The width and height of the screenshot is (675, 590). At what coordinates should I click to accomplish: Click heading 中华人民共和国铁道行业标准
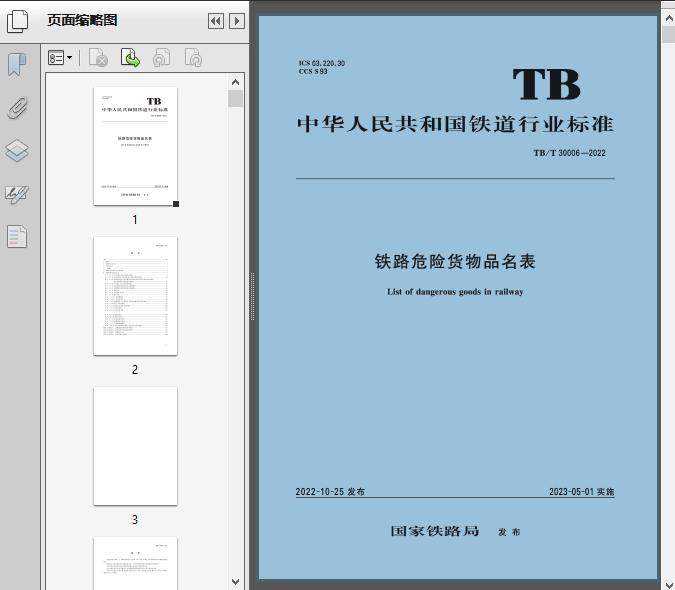coord(455,124)
